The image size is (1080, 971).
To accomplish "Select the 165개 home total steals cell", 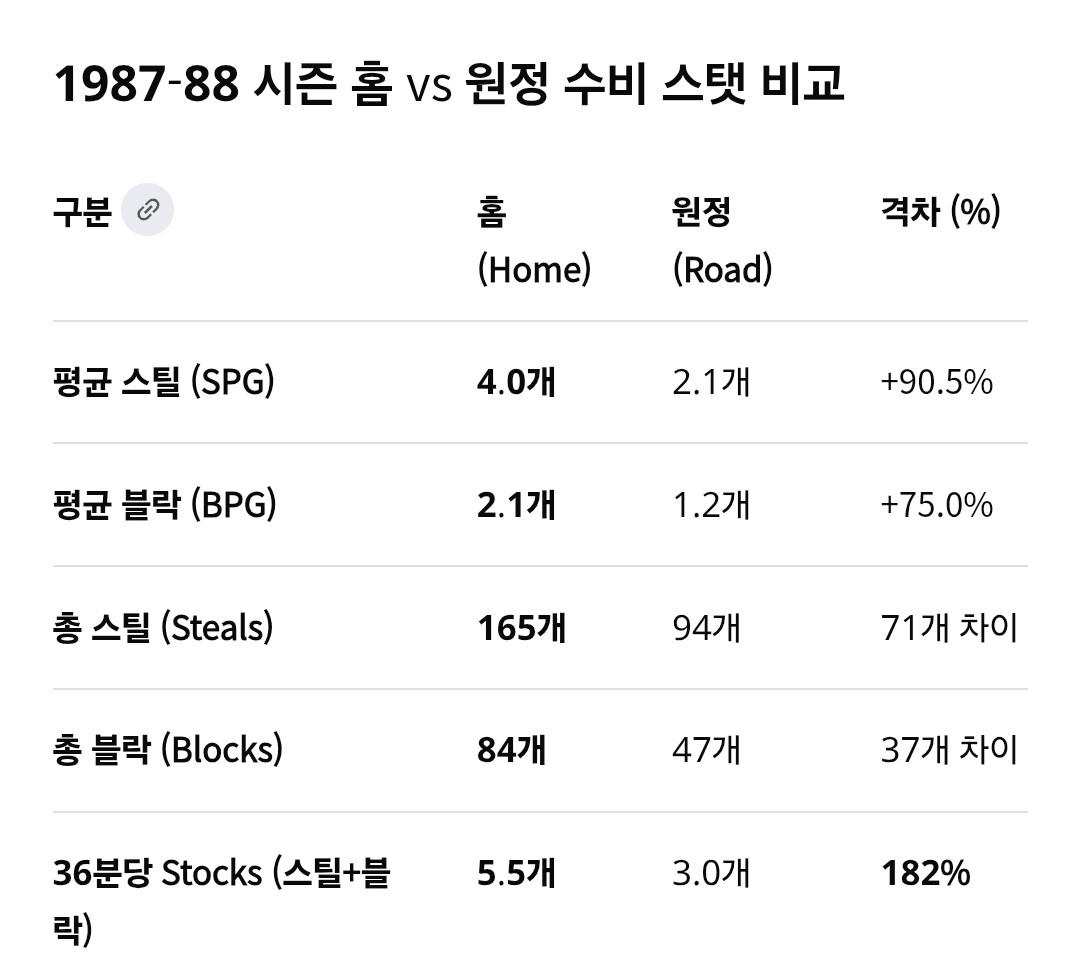I will [x=521, y=628].
